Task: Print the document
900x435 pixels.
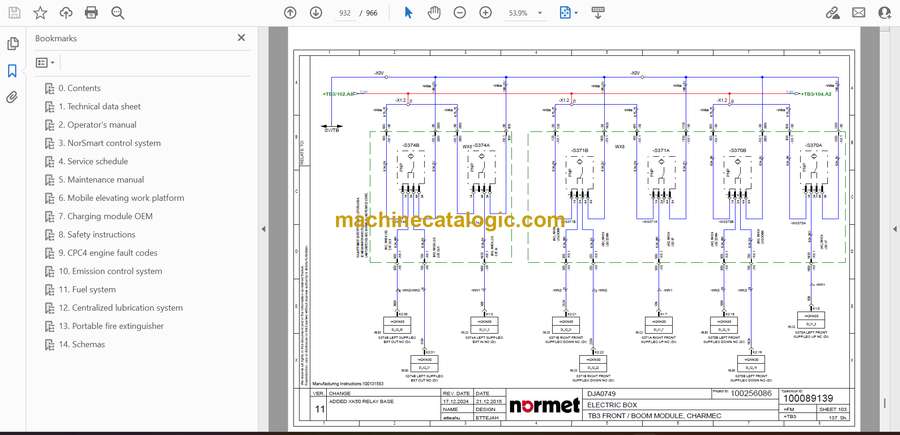Action: click(91, 13)
